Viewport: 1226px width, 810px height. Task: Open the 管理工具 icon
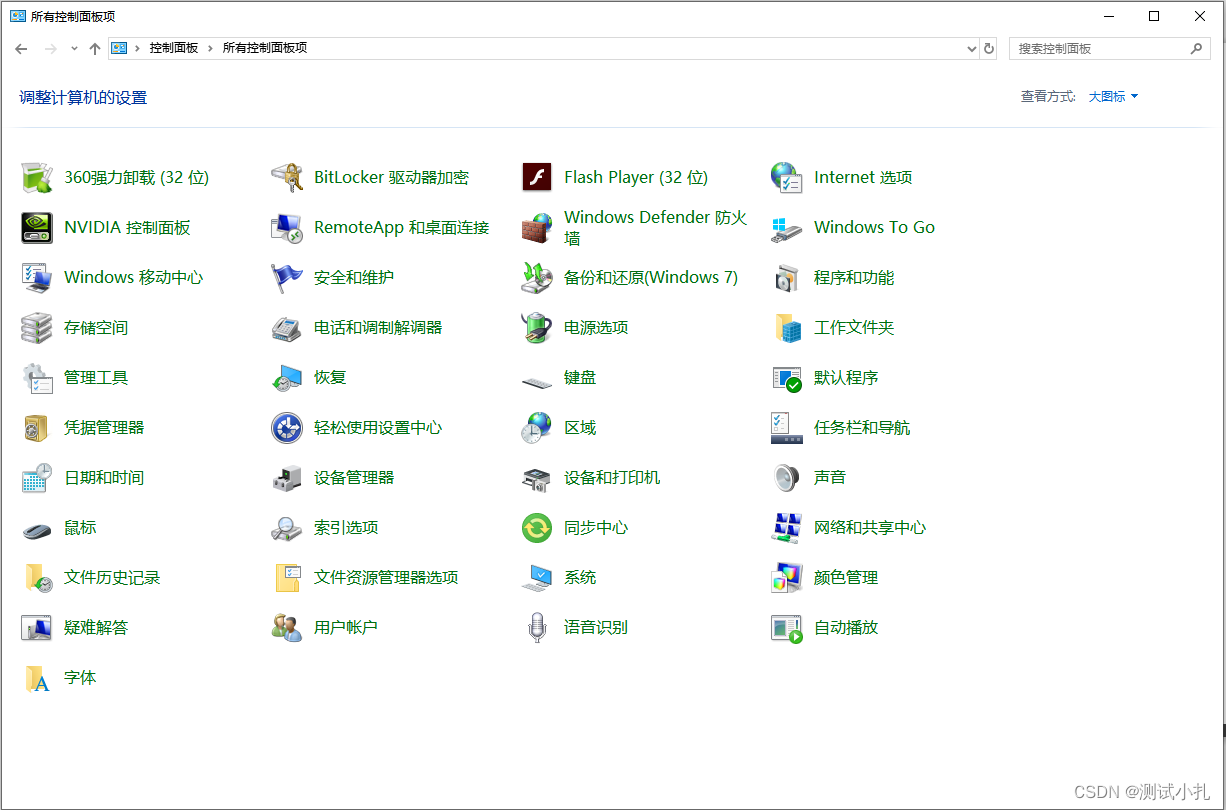(37, 377)
